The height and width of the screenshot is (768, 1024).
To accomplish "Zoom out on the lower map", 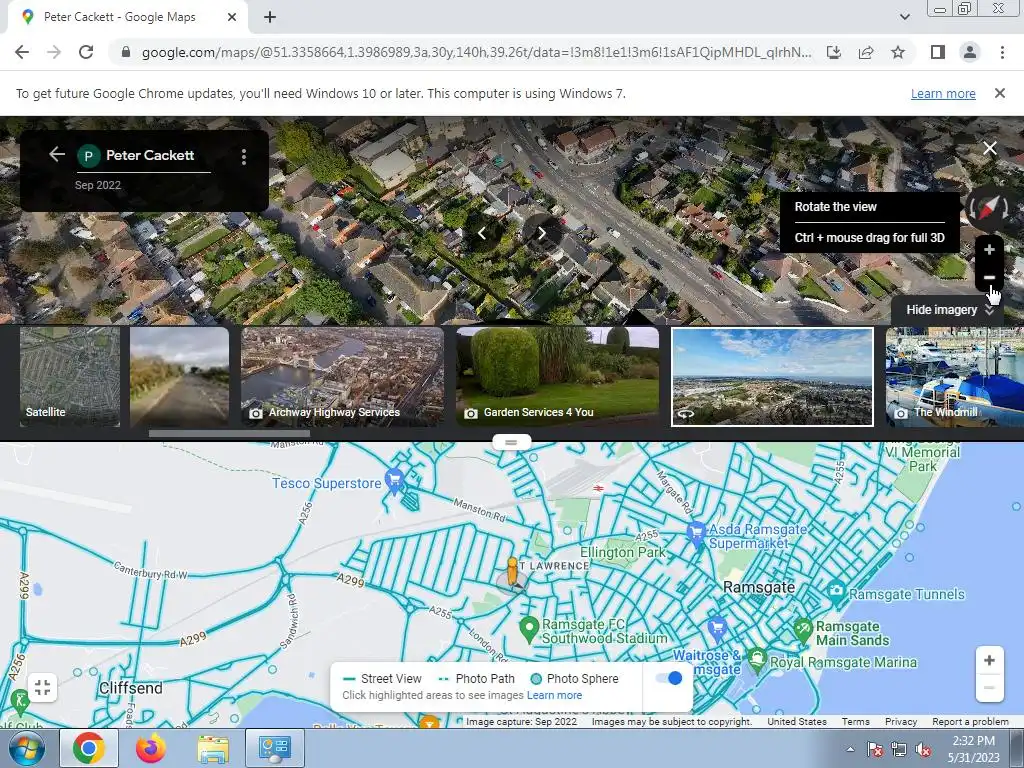I will (x=989, y=688).
